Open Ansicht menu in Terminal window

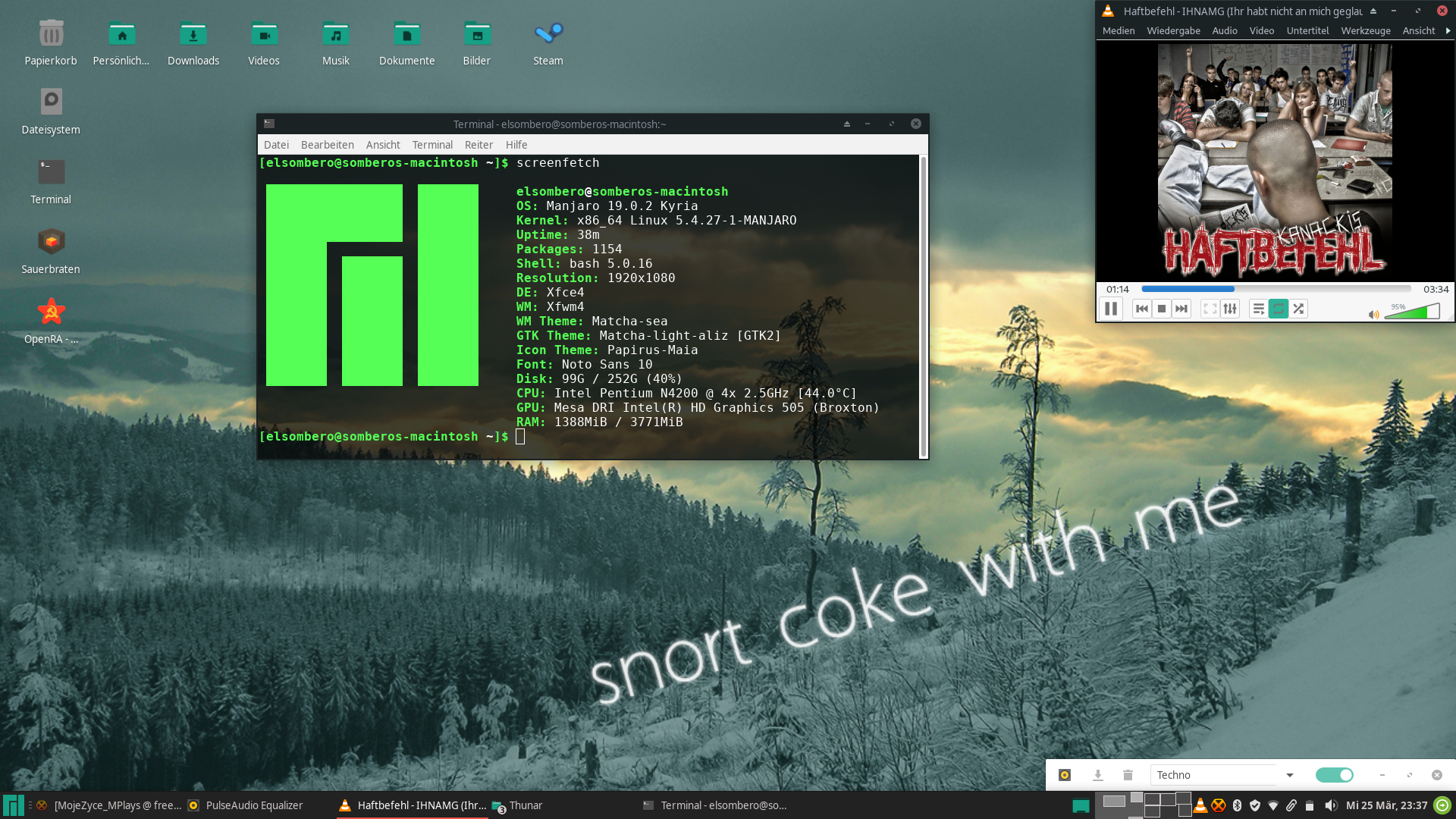(x=383, y=145)
